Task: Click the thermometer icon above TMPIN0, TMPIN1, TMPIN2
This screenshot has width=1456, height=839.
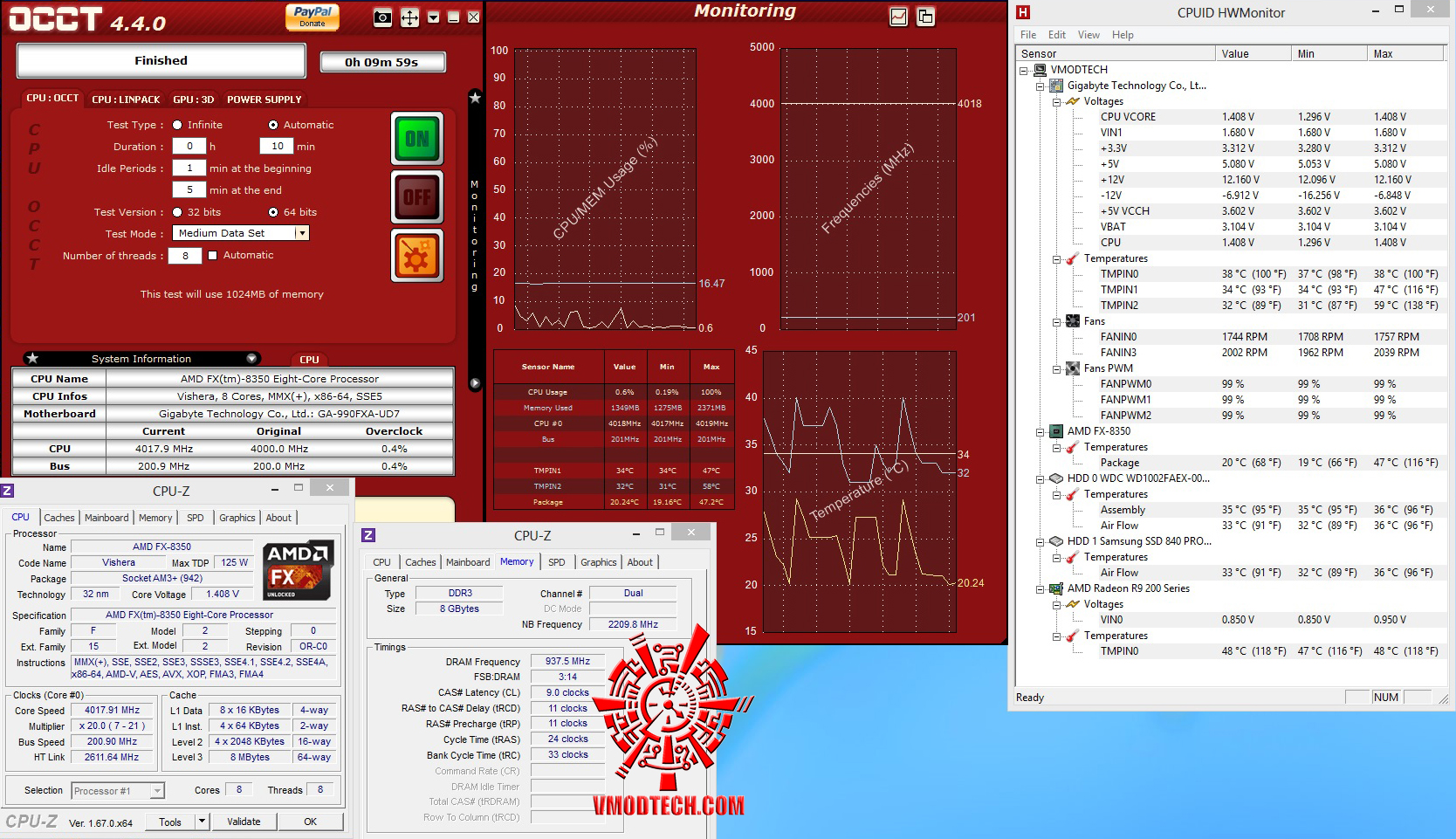Action: [x=1073, y=258]
